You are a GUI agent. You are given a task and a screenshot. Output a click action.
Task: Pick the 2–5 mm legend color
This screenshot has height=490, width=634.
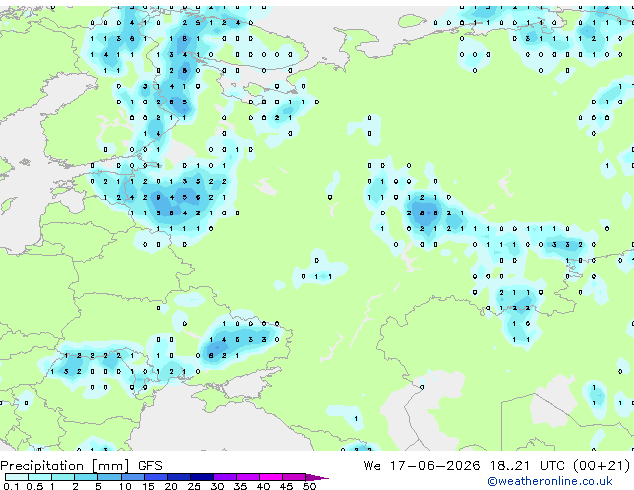point(86,477)
